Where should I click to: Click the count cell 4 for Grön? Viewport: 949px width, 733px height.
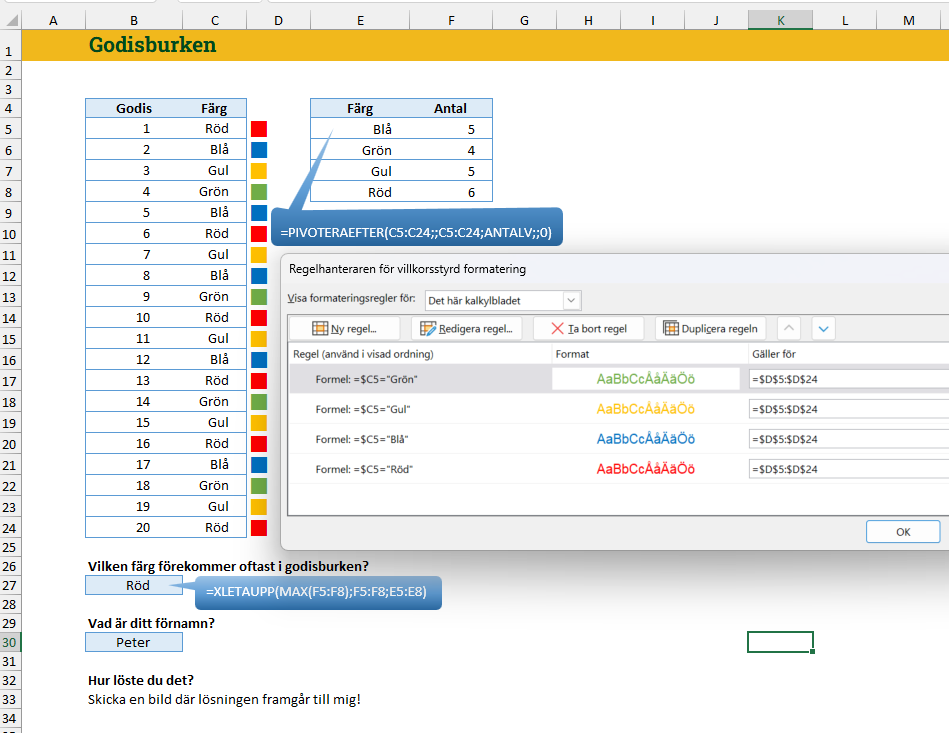[451, 150]
